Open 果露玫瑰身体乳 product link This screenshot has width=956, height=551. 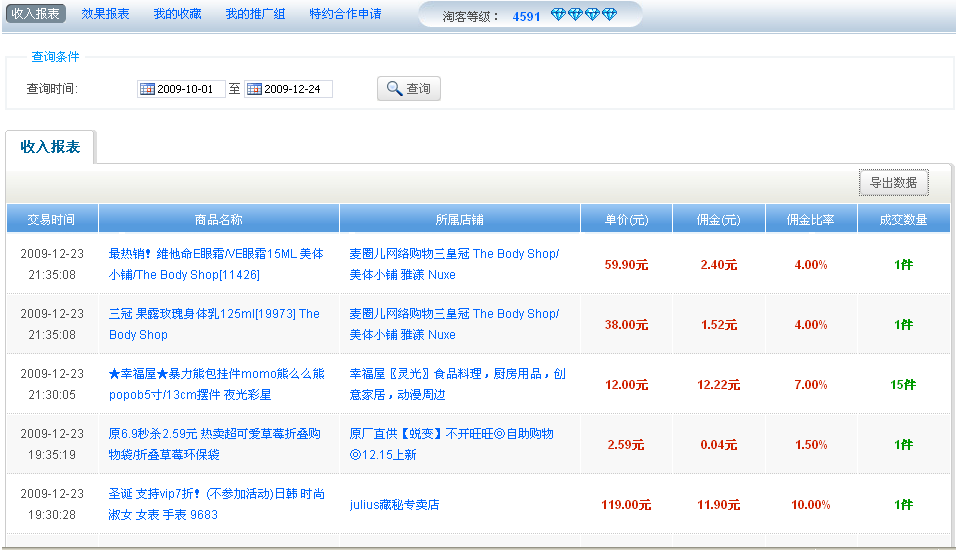point(214,324)
